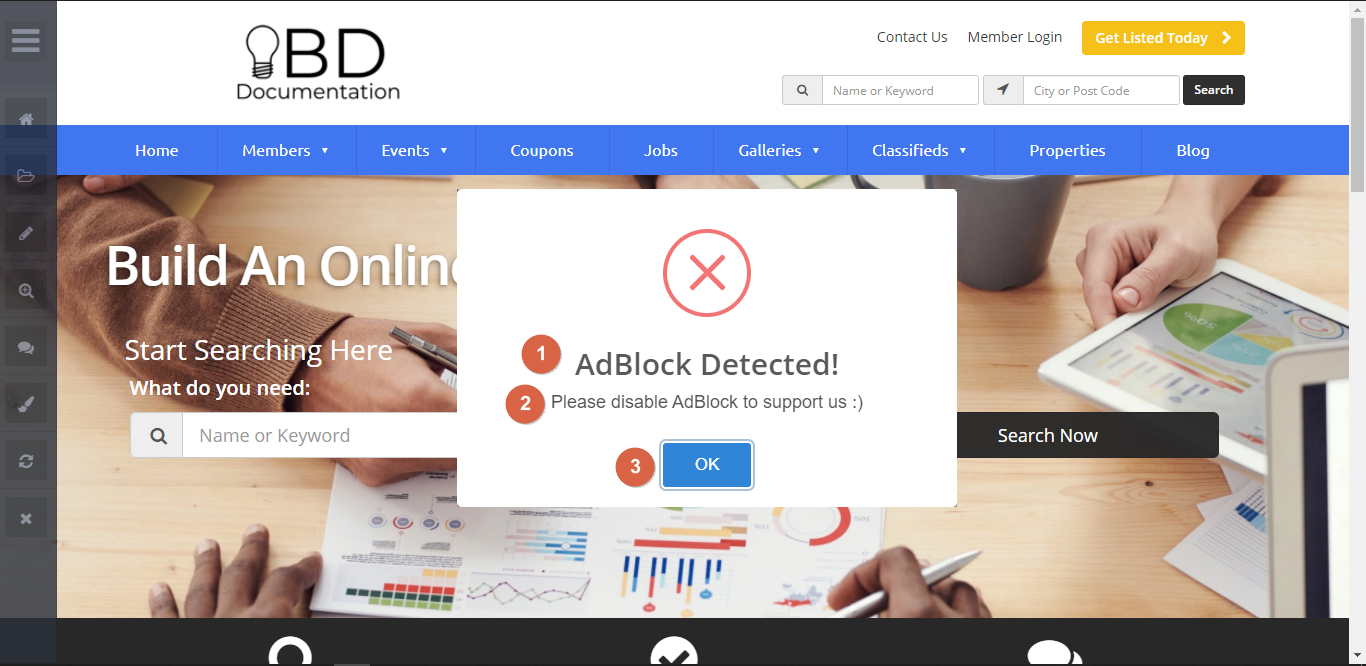The height and width of the screenshot is (666, 1366).
Task: Click the zoom magnifier icon in sidebar
Action: (x=26, y=291)
